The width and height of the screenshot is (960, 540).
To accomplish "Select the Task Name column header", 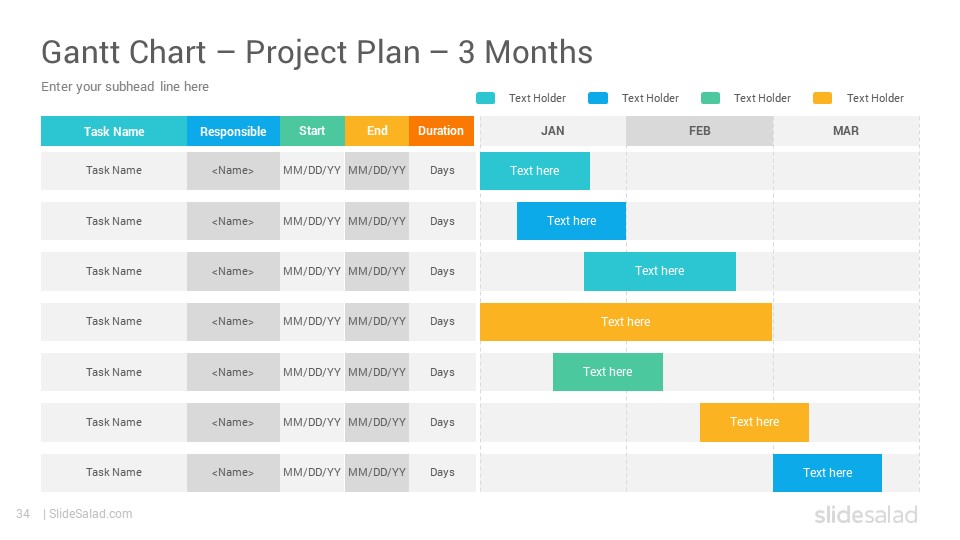I will click(114, 131).
